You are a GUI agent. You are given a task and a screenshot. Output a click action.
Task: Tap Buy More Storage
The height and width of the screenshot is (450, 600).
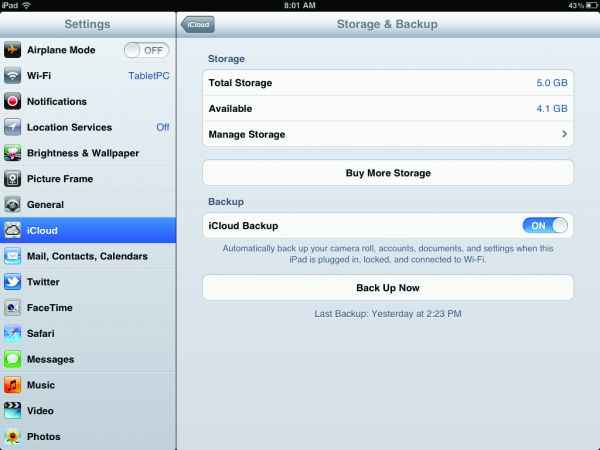pyautogui.click(x=388, y=173)
